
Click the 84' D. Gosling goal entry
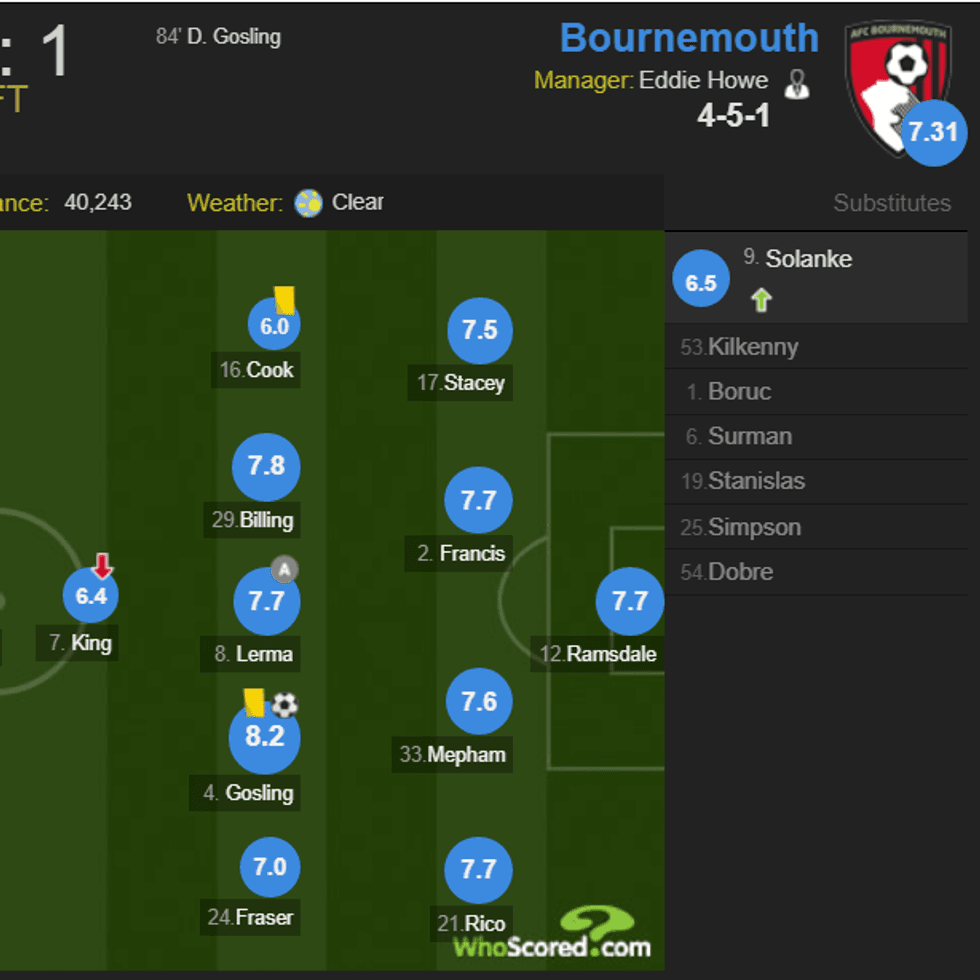(x=218, y=37)
